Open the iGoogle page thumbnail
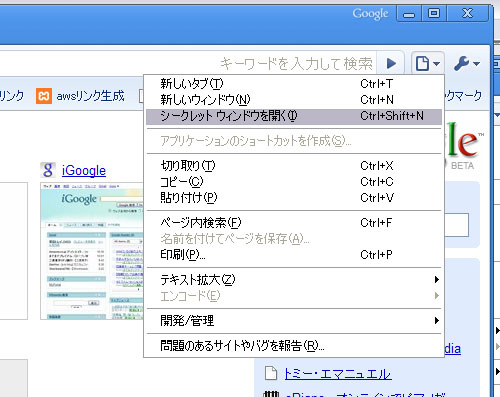The width and height of the screenshot is (500, 397). [92, 251]
